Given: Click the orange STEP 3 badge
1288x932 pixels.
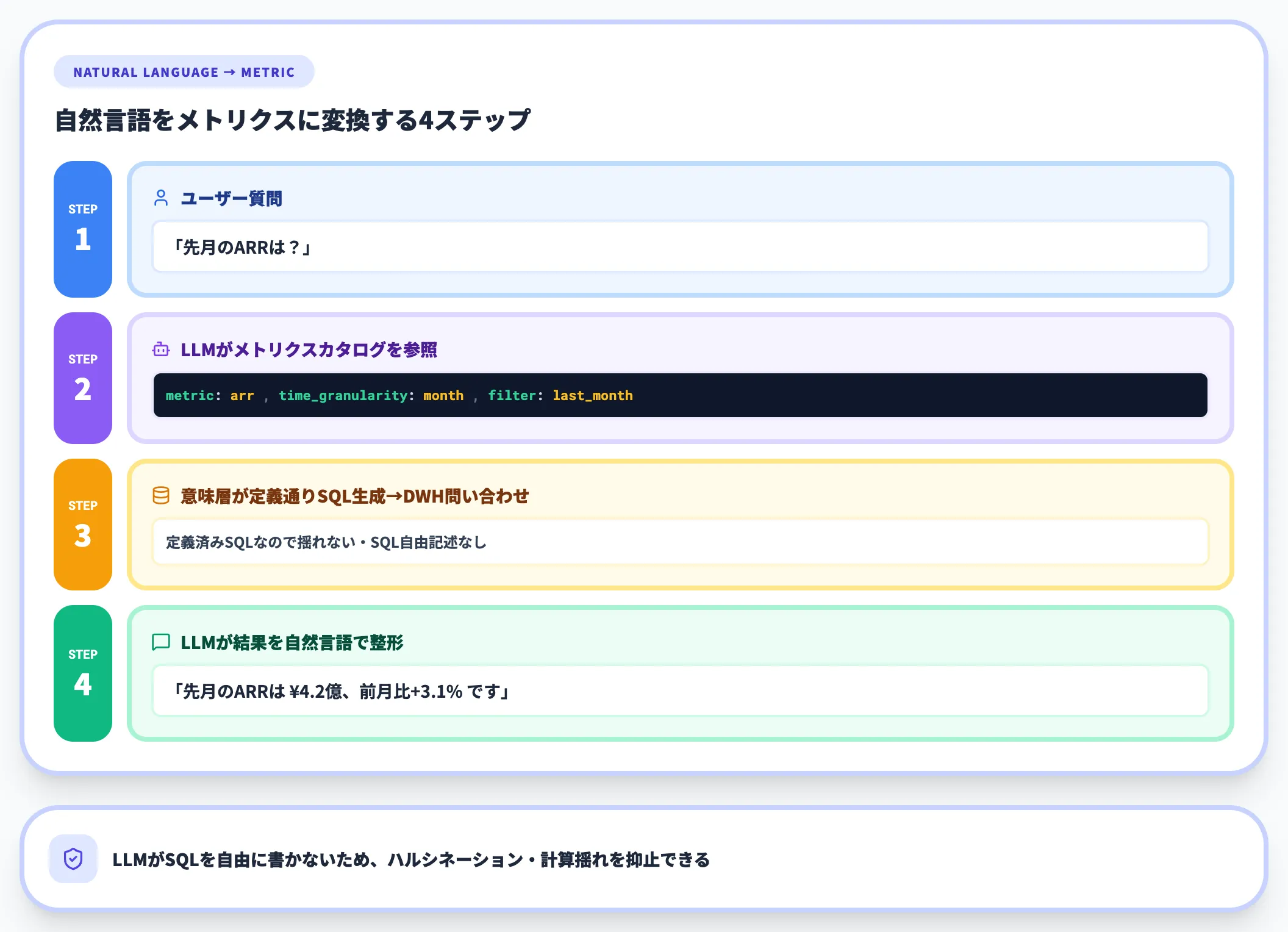Looking at the screenshot, I should point(83,525).
